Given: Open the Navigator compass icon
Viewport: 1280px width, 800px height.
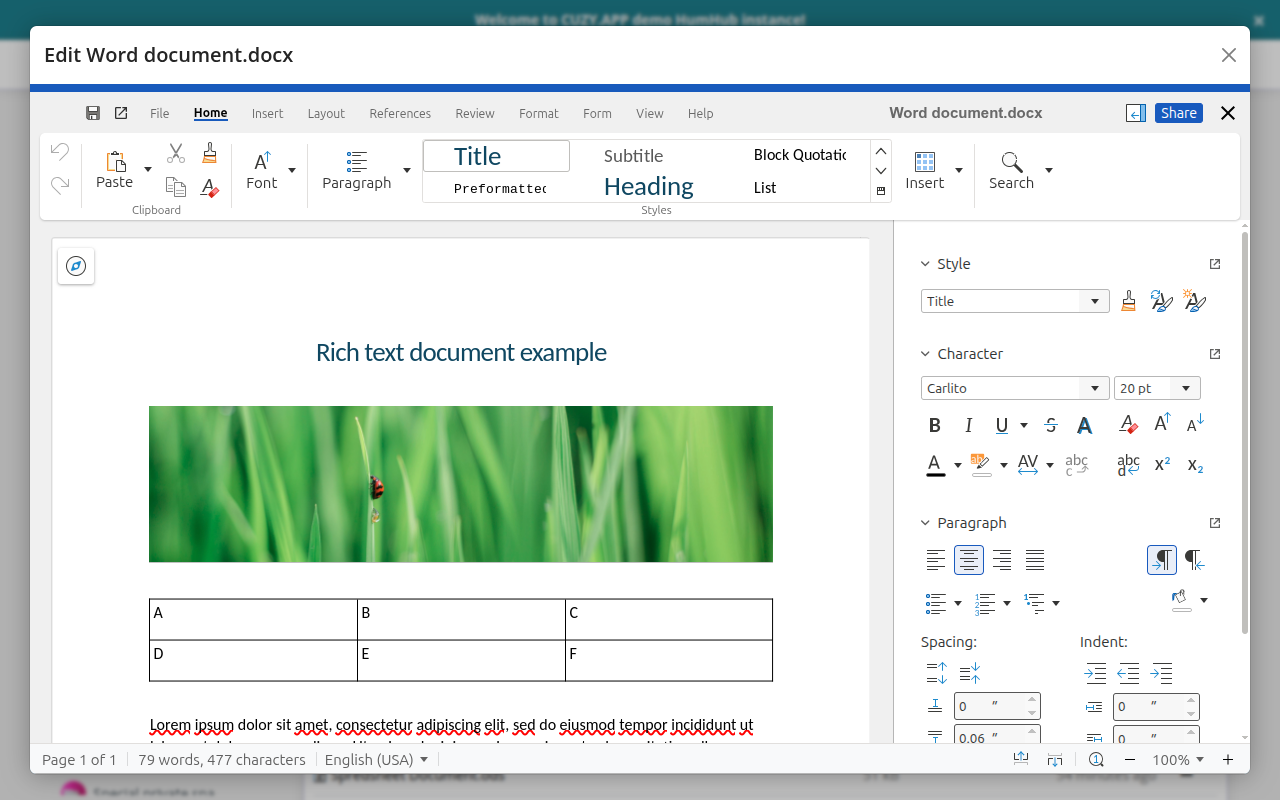Looking at the screenshot, I should [x=76, y=266].
